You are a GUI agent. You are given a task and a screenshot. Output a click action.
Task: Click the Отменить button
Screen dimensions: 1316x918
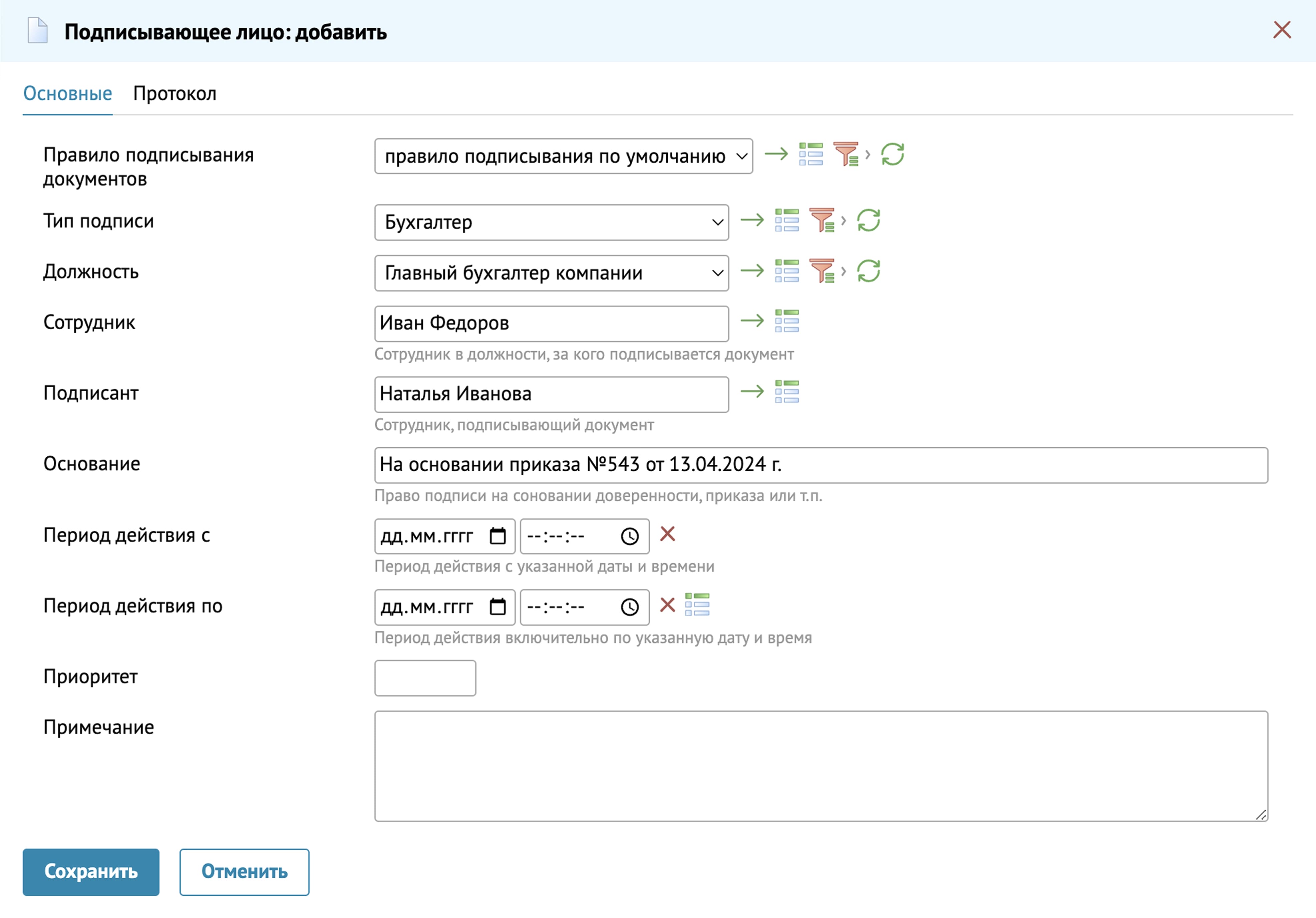[x=244, y=872]
